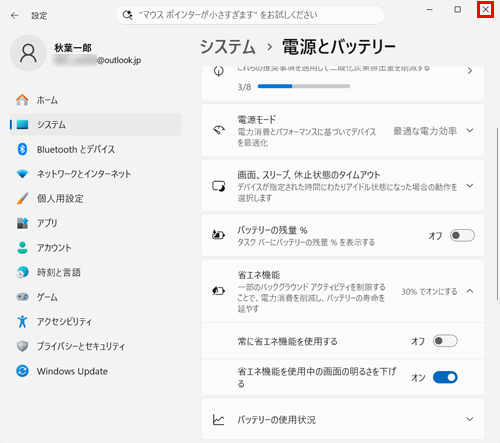Click the アカウント person icon
Viewport: 500px width, 443px height.
click(x=22, y=248)
